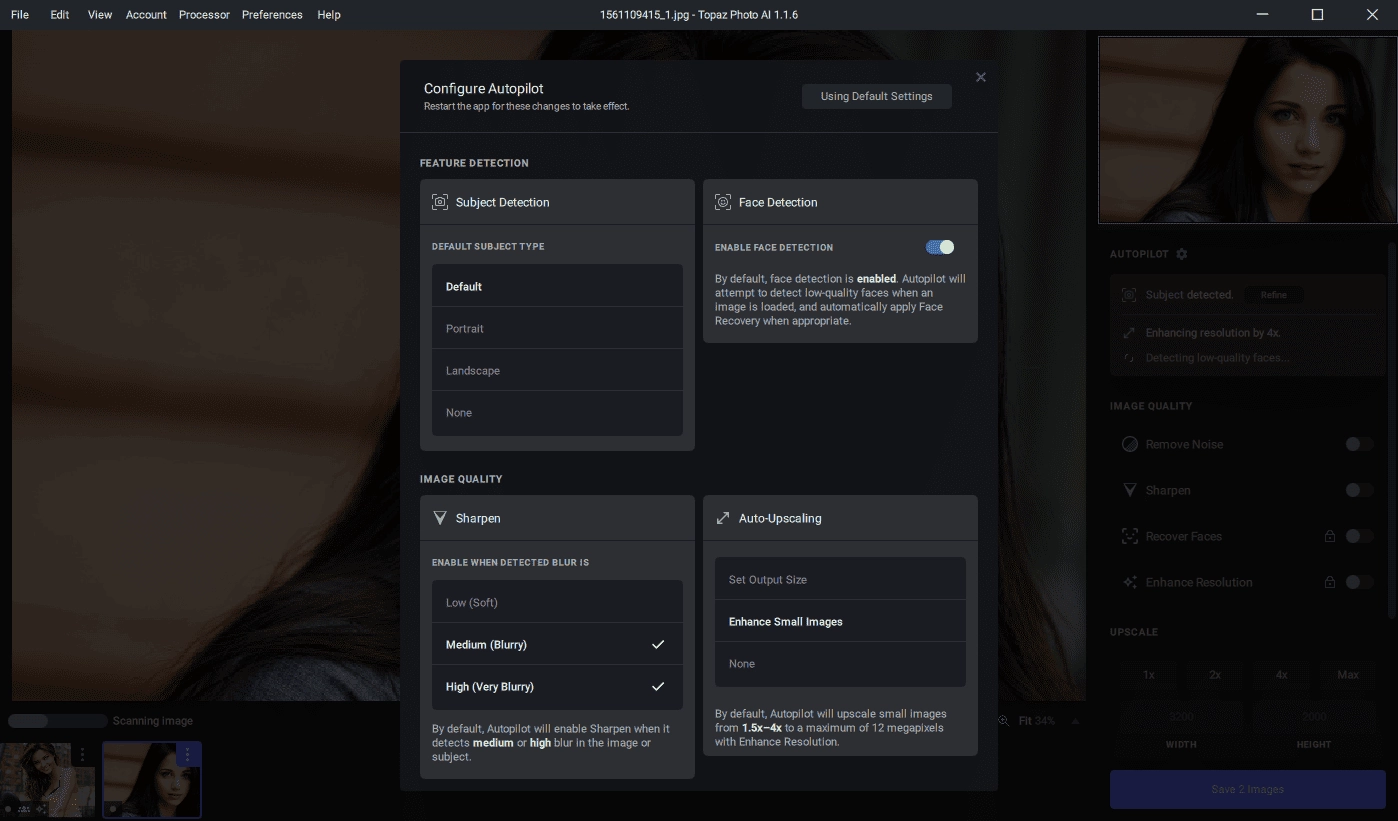Click the Sharpen triangle icon in dialog
The height and width of the screenshot is (821, 1398).
click(x=440, y=518)
